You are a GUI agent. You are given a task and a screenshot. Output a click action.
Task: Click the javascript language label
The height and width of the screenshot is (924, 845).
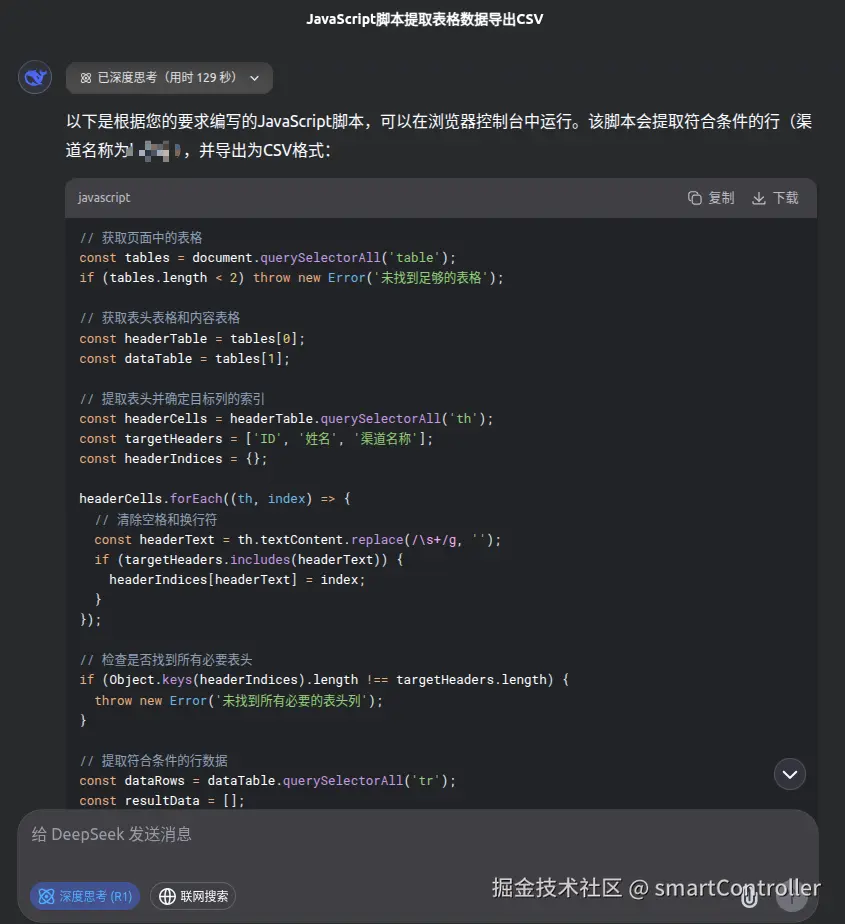click(x=104, y=197)
